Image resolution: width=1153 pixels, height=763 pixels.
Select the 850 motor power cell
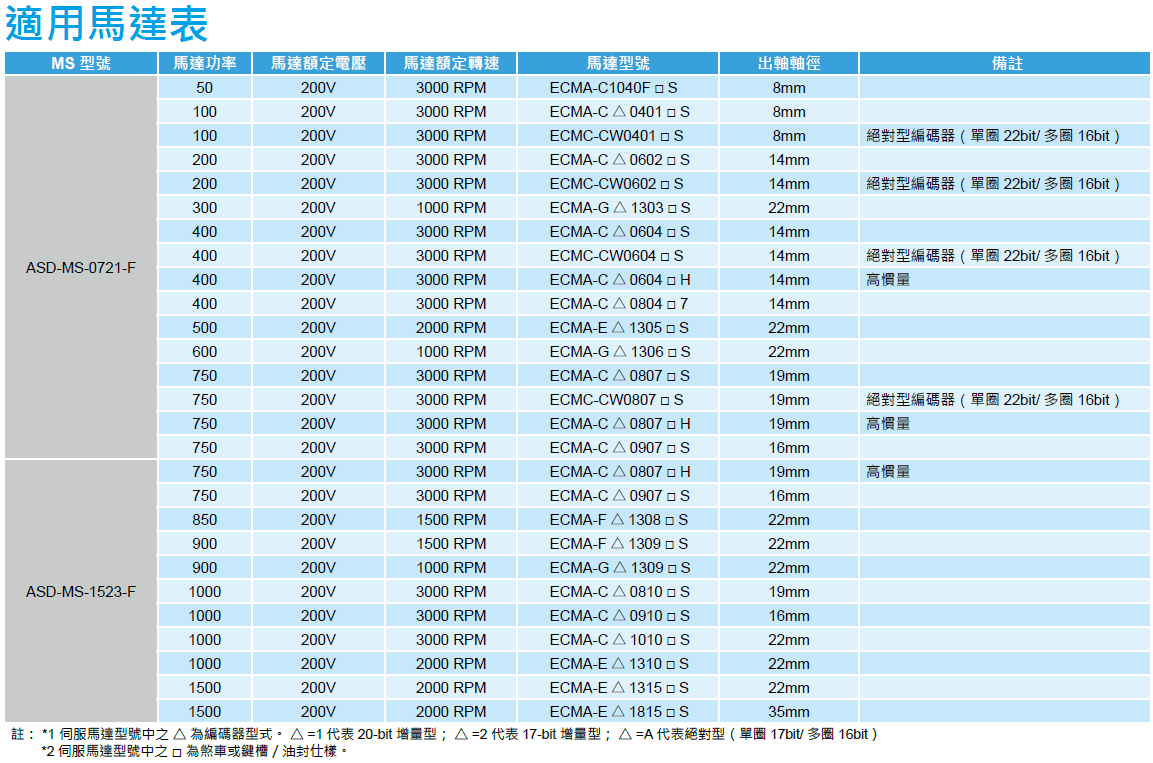[205, 520]
